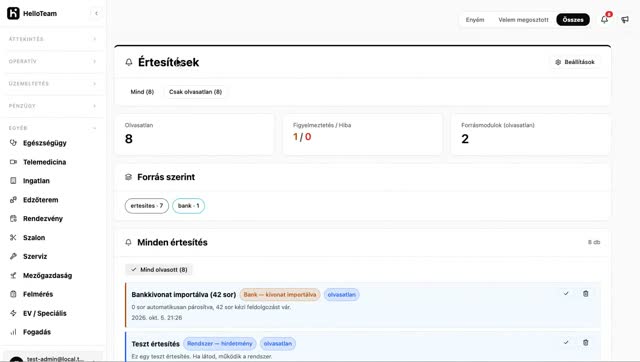
Task: Open Mezőgazdaság module link
Action: (x=47, y=275)
